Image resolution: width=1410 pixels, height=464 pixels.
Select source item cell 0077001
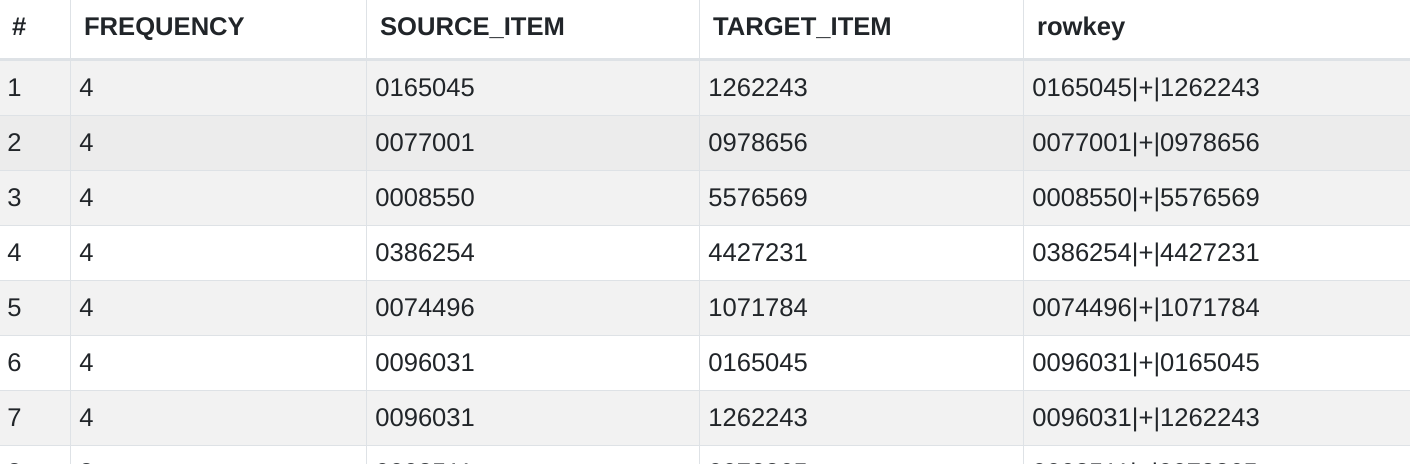pyautogui.click(x=425, y=143)
